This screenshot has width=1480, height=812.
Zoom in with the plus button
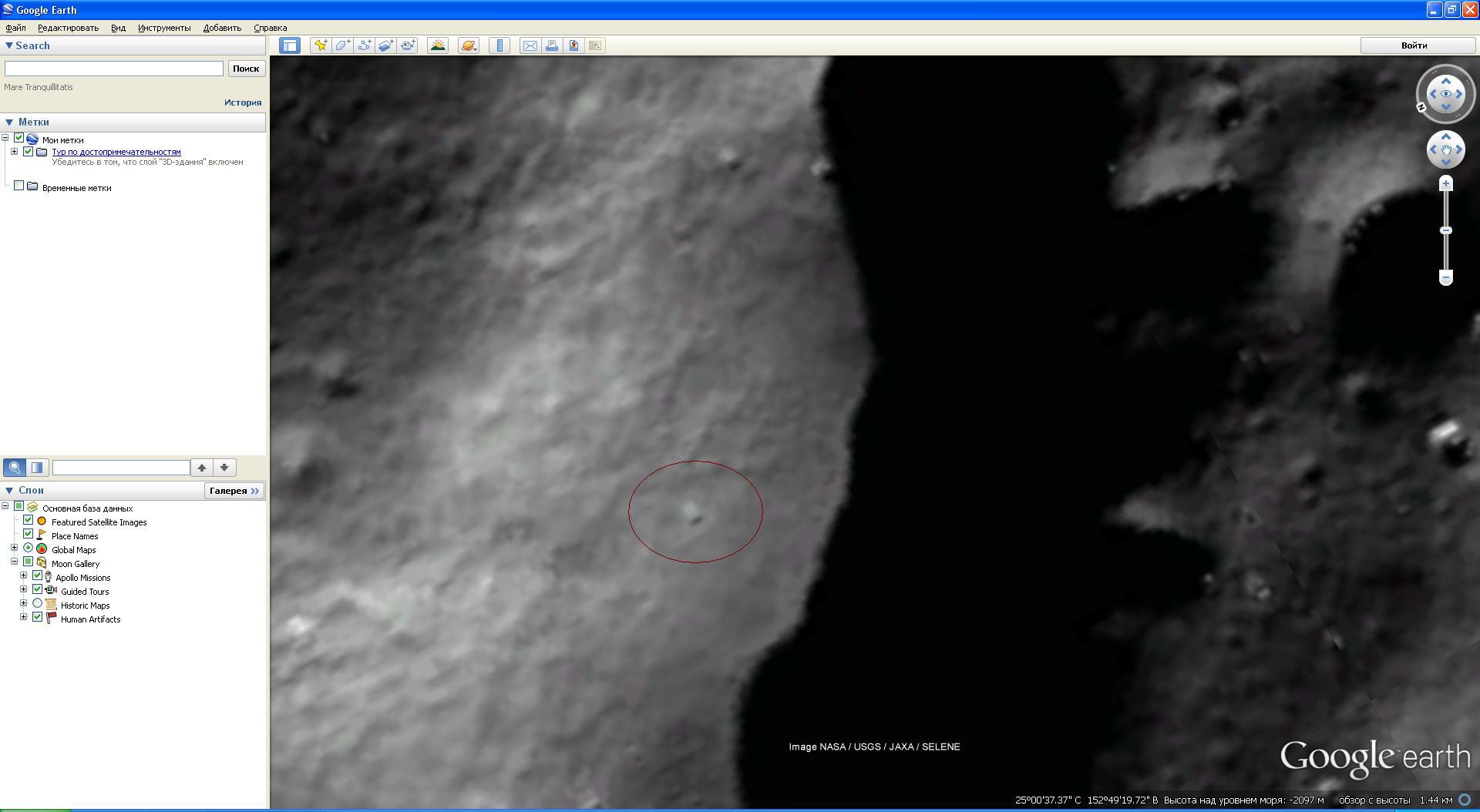[x=1446, y=183]
